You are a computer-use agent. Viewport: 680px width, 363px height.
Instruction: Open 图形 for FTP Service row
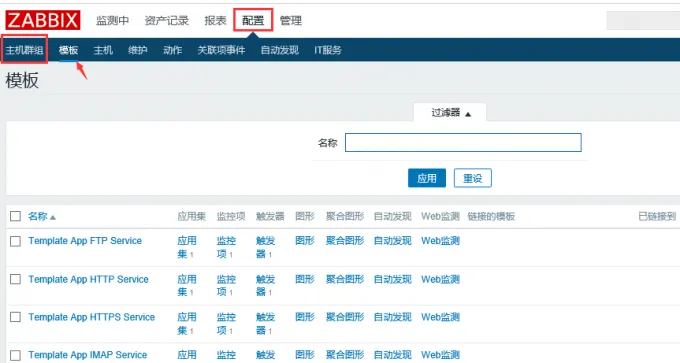[304, 241]
